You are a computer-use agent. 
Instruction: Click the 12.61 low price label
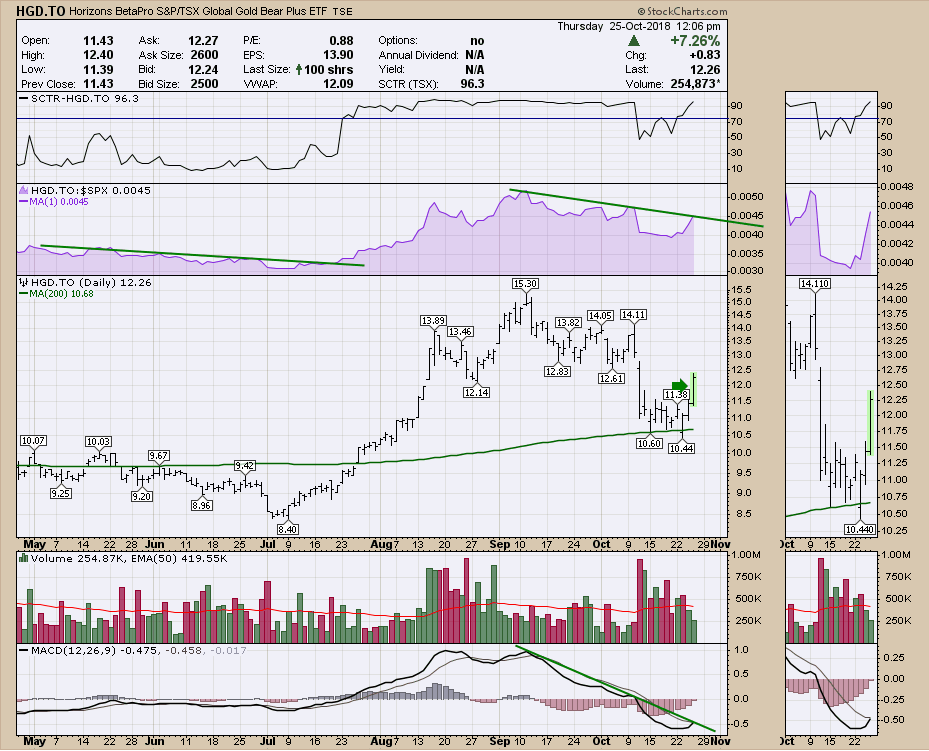pos(611,378)
